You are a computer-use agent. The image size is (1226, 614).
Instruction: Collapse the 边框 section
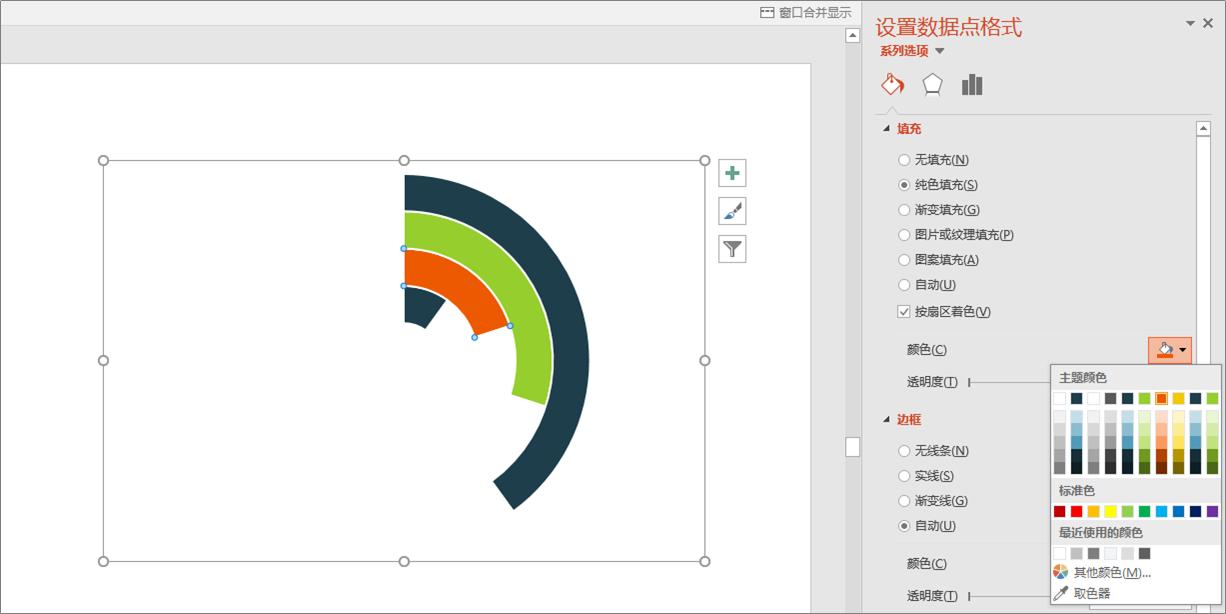click(x=886, y=420)
